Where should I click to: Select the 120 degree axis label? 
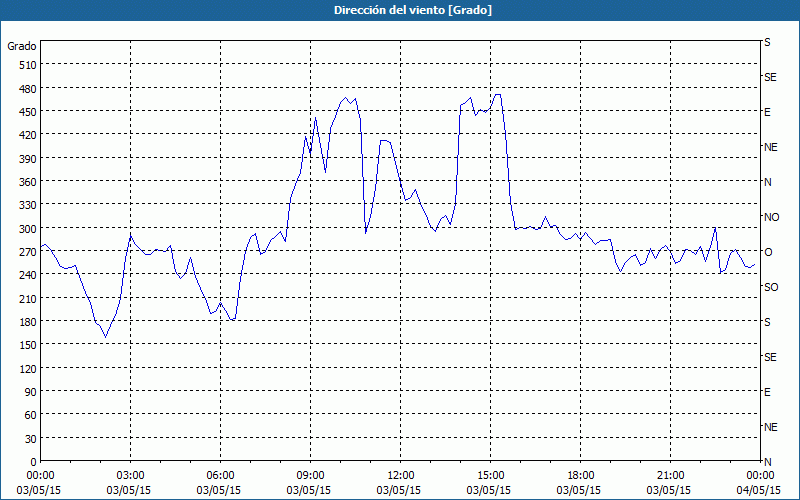[x=28, y=369]
